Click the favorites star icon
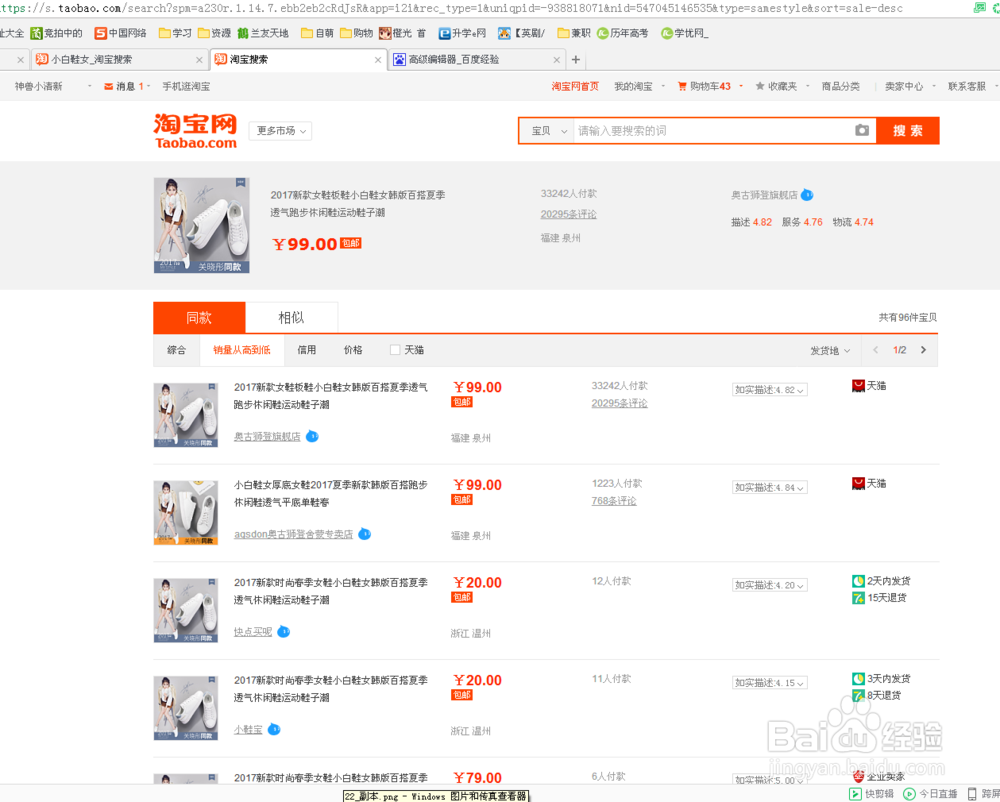The height and width of the screenshot is (802, 1000). (x=760, y=86)
